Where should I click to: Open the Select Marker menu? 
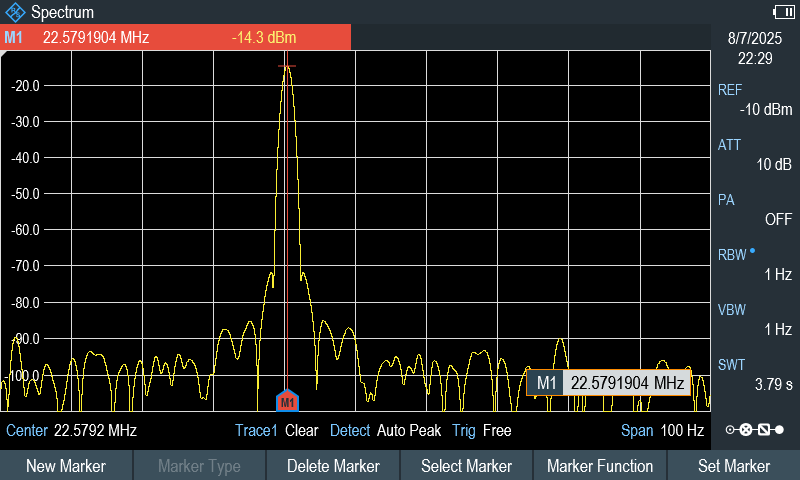click(x=466, y=466)
